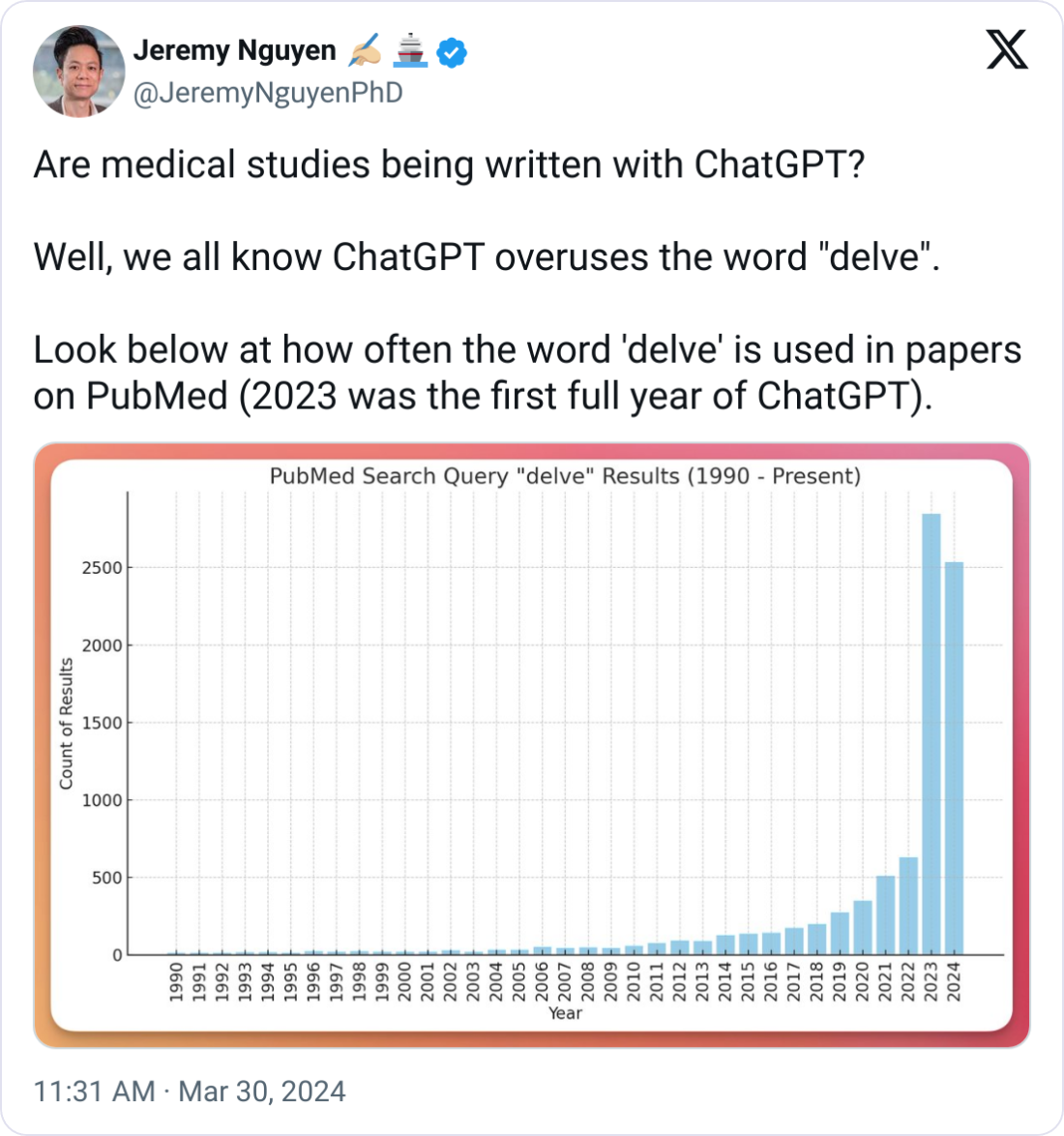Click the 1990 x-axis year label
This screenshot has width=1064, height=1136.
(175, 982)
